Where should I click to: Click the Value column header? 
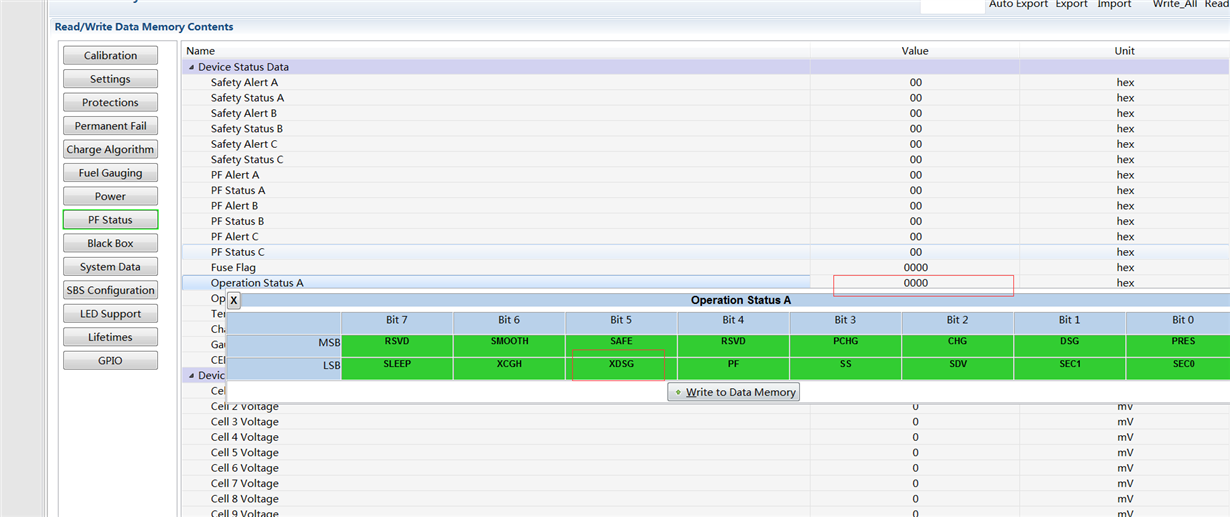click(x=915, y=51)
